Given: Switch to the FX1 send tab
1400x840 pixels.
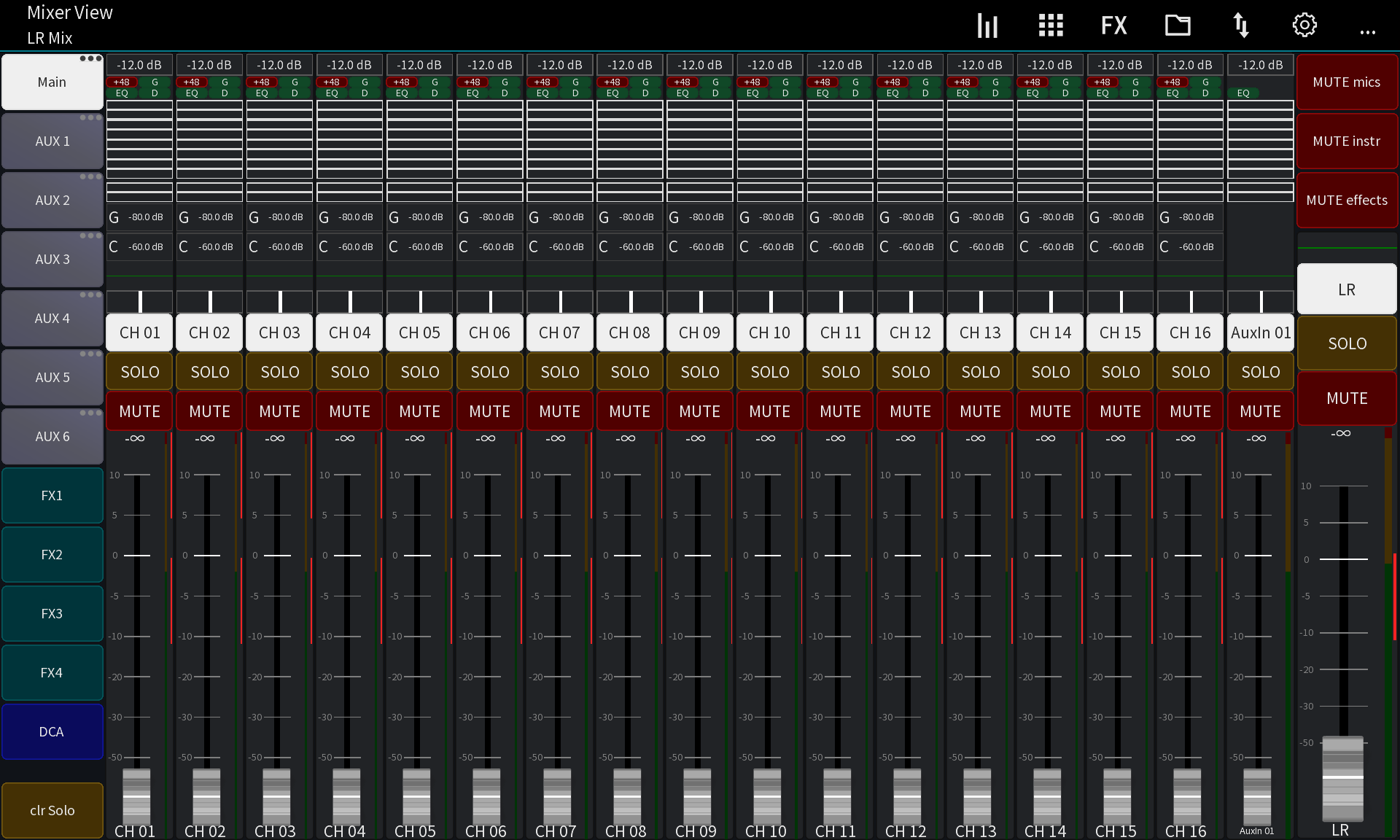Looking at the screenshot, I should pos(52,495).
